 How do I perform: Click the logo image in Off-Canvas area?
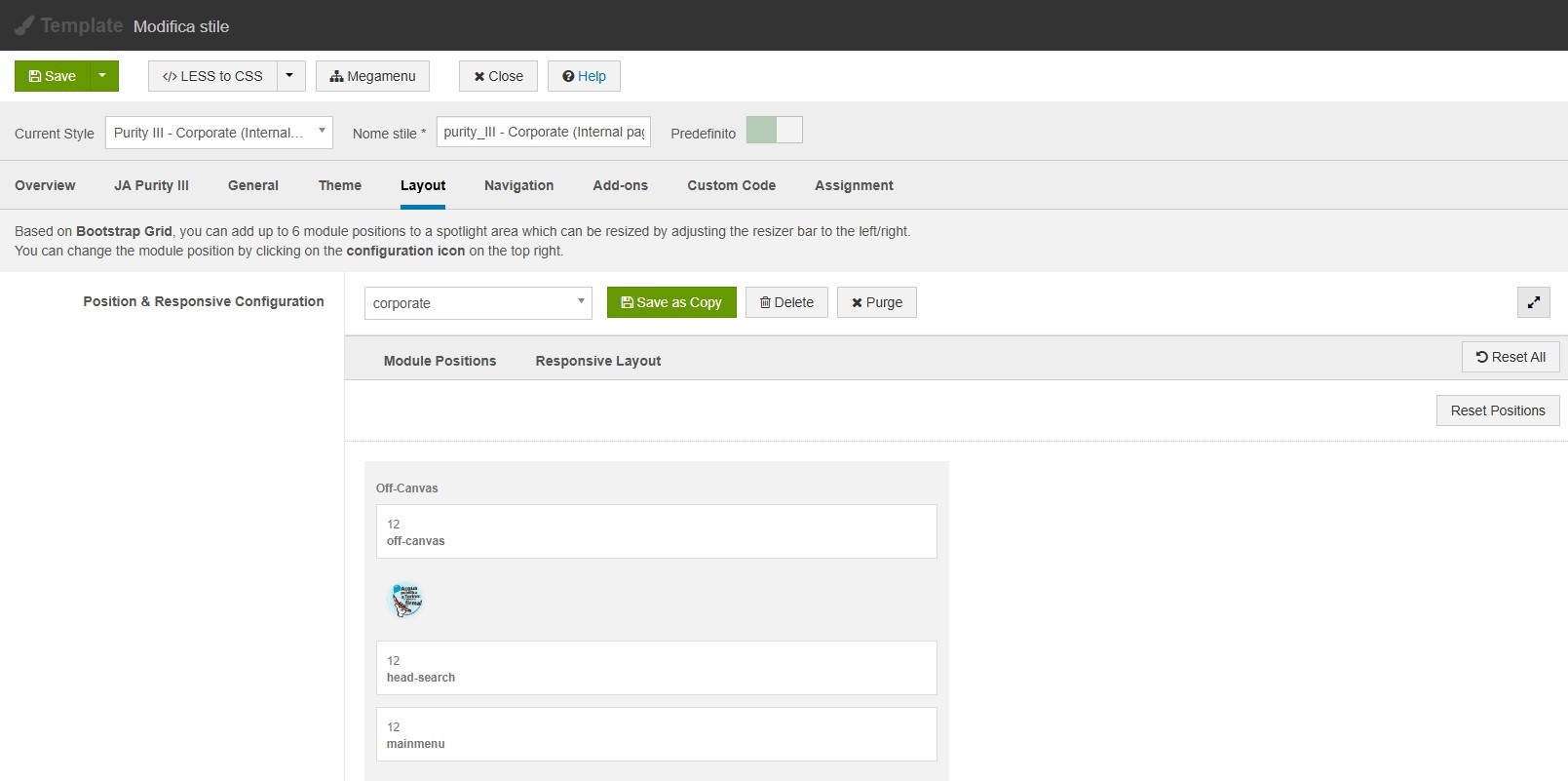406,600
